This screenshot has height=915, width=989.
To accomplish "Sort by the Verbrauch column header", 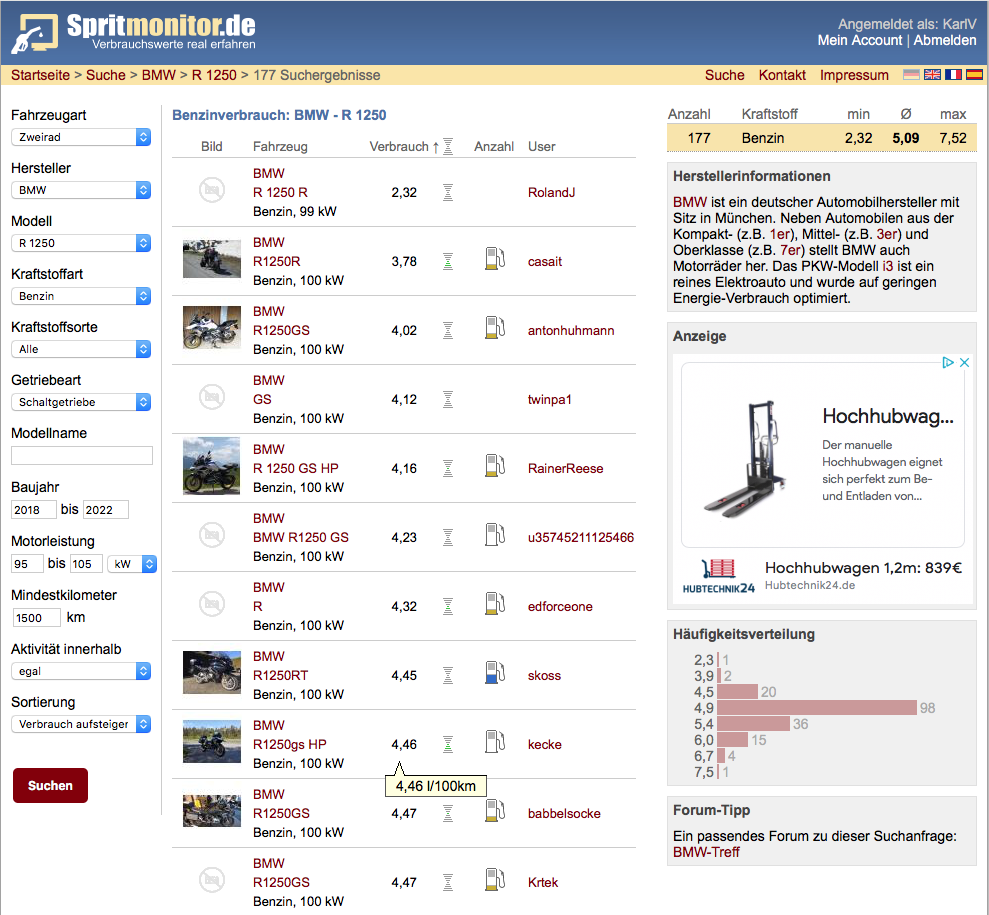I will [404, 146].
